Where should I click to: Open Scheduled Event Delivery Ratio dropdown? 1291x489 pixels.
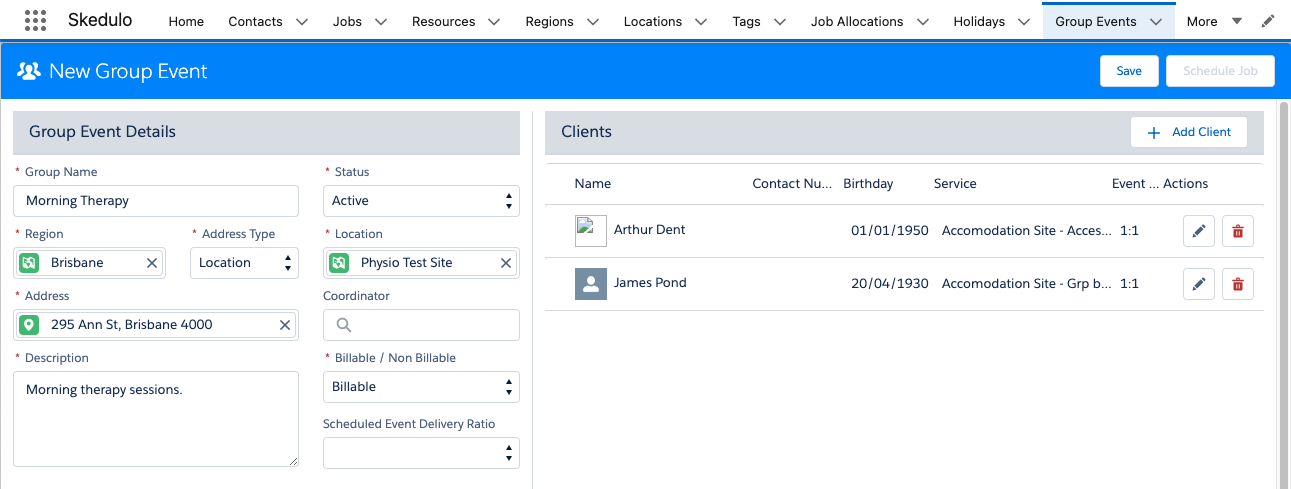click(x=421, y=453)
